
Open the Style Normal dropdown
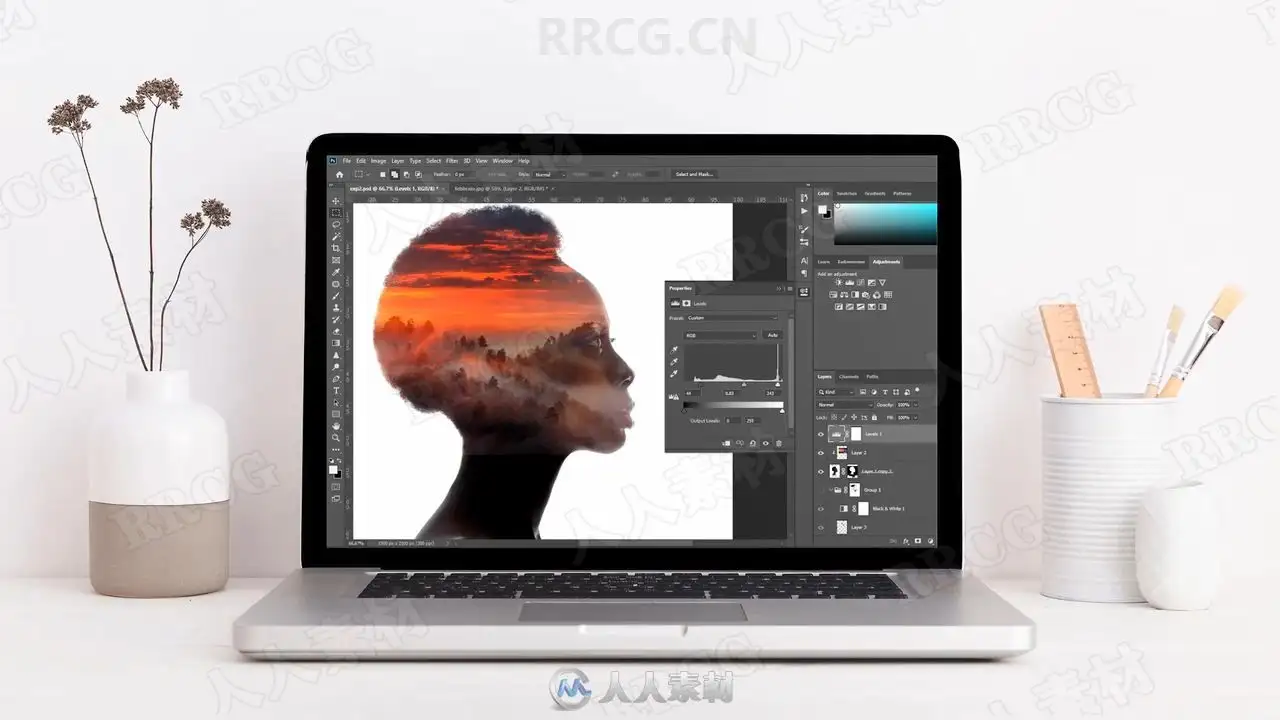click(550, 174)
